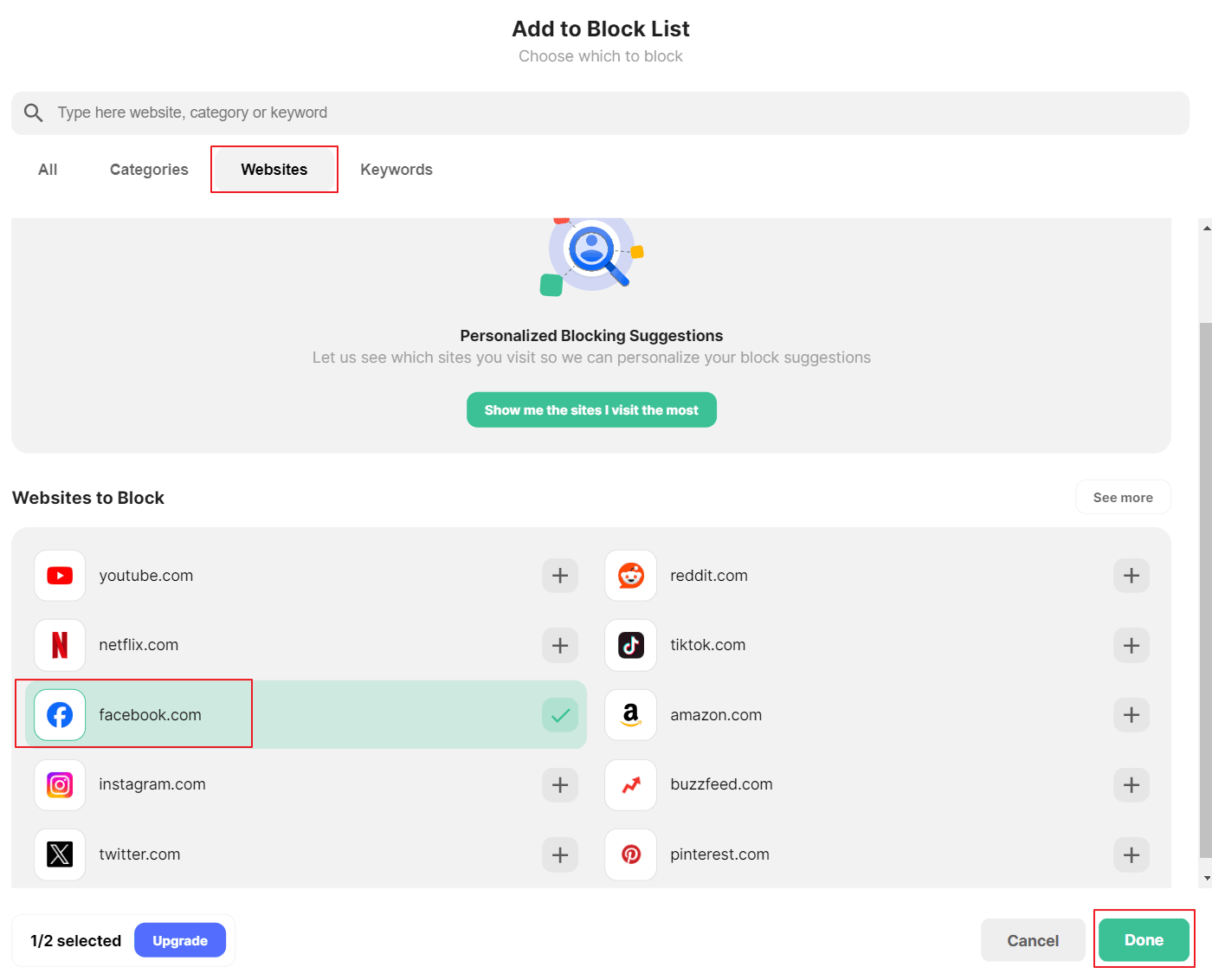The height and width of the screenshot is (980, 1212).
Task: Click Show me the sites I visit the most
Action: pos(591,410)
